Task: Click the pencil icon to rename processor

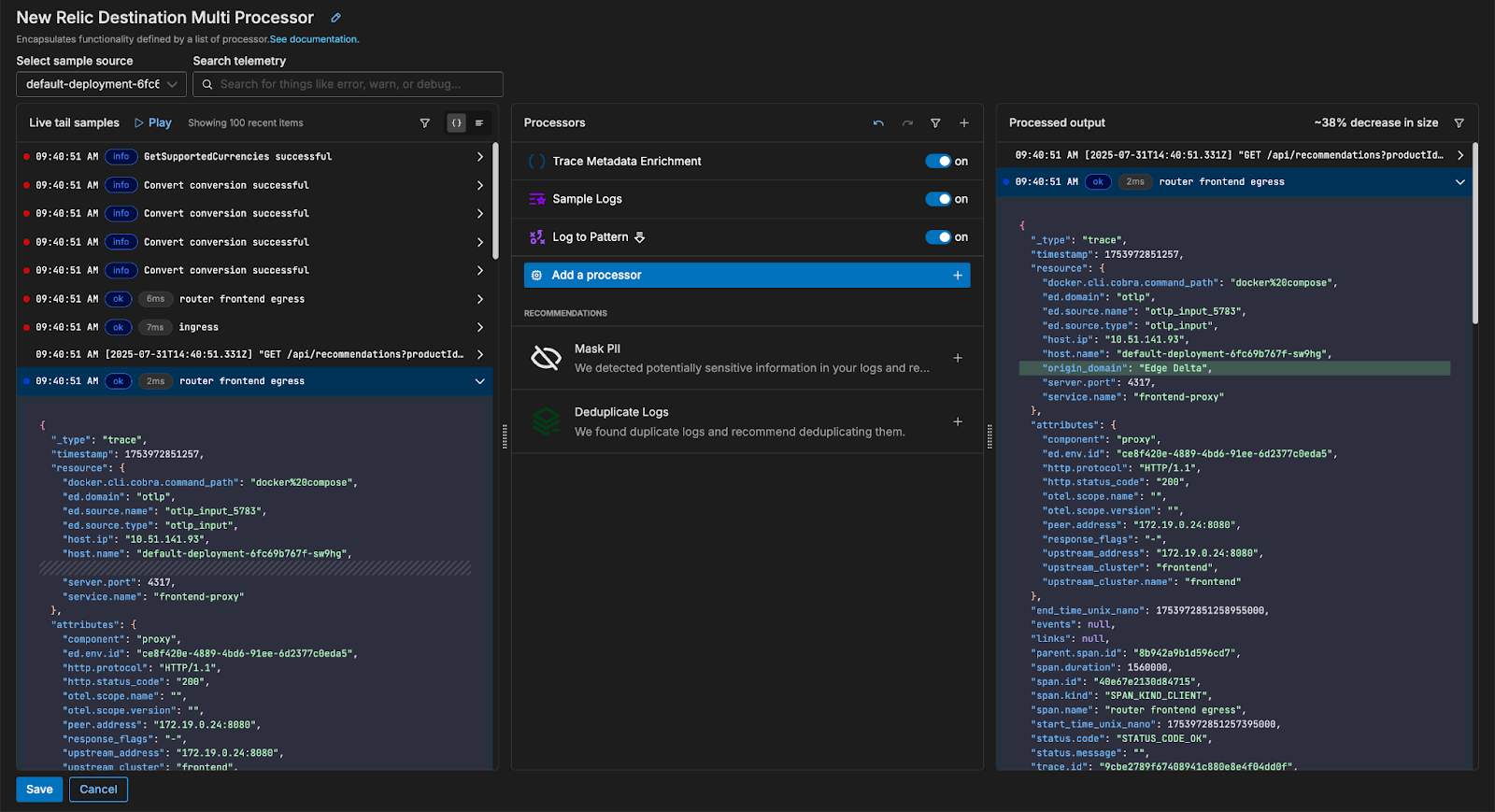Action: point(335,18)
